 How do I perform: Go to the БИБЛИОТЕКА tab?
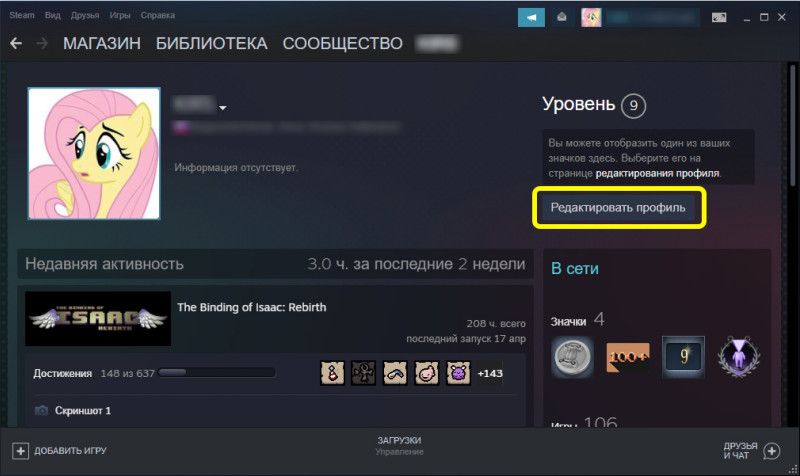tap(212, 43)
